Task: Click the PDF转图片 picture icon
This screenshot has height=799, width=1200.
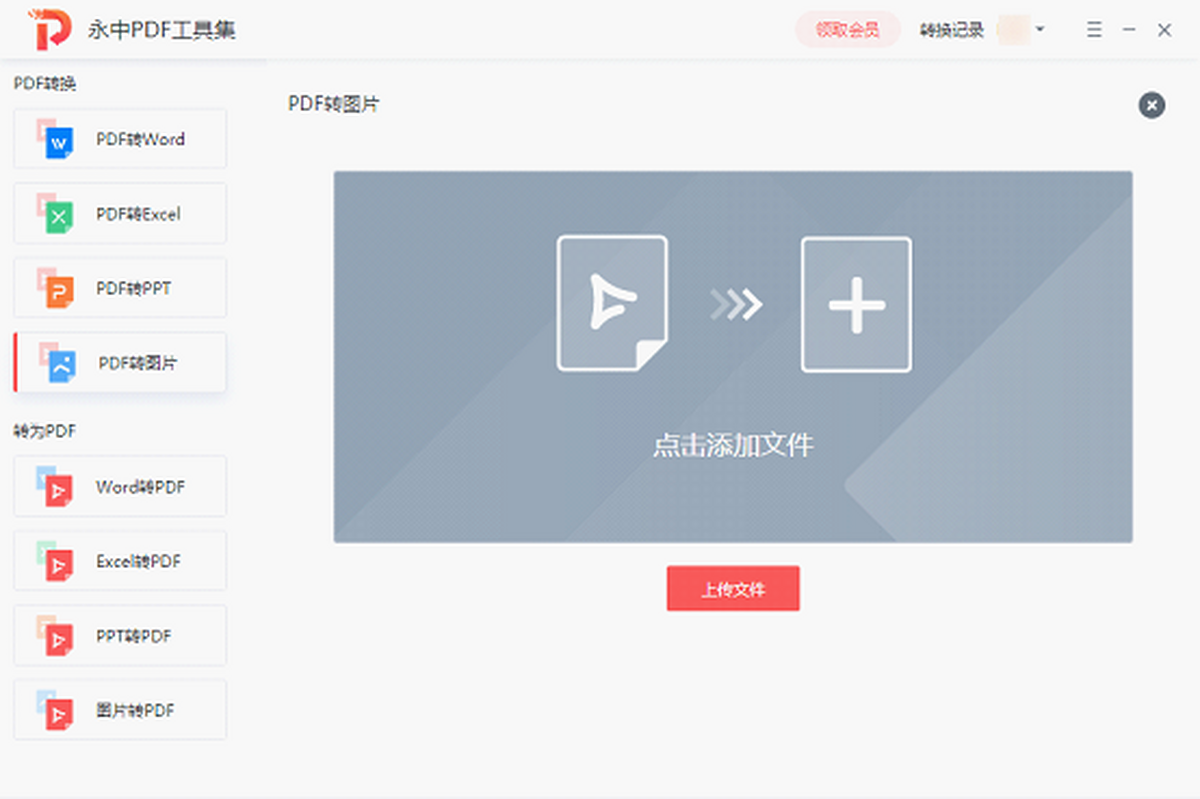Action: click(60, 366)
